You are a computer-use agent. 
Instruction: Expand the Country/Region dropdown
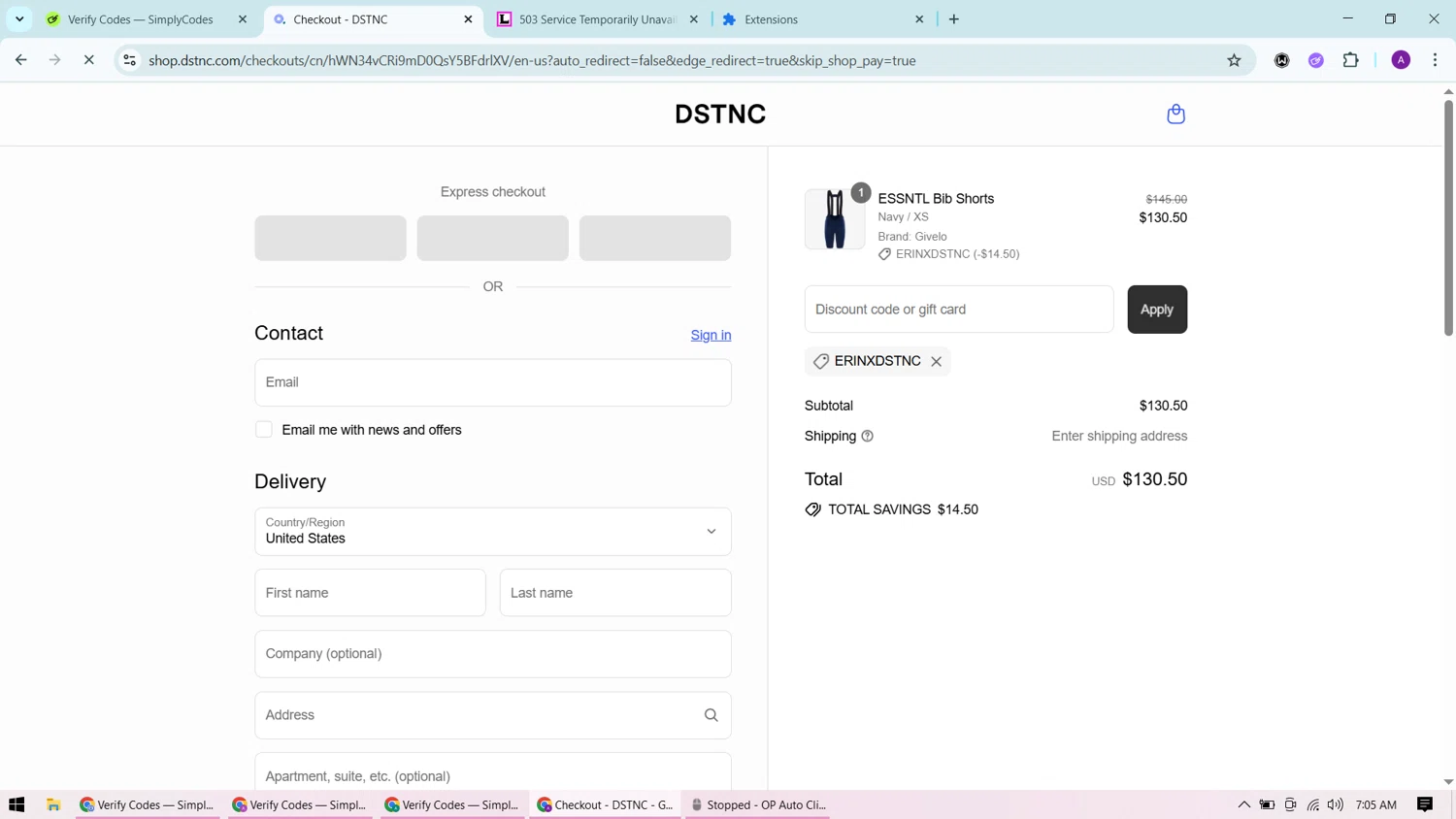point(493,532)
